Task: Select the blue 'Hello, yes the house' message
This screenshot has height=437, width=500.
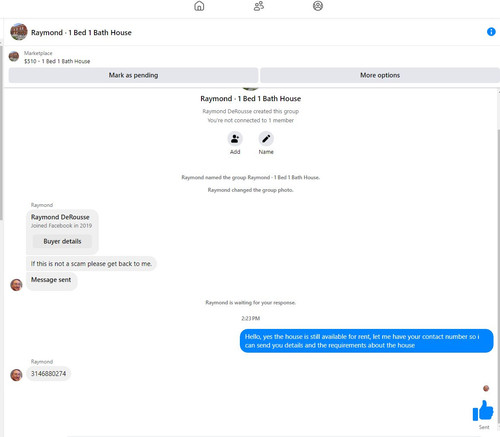Action: pyautogui.click(x=366, y=341)
